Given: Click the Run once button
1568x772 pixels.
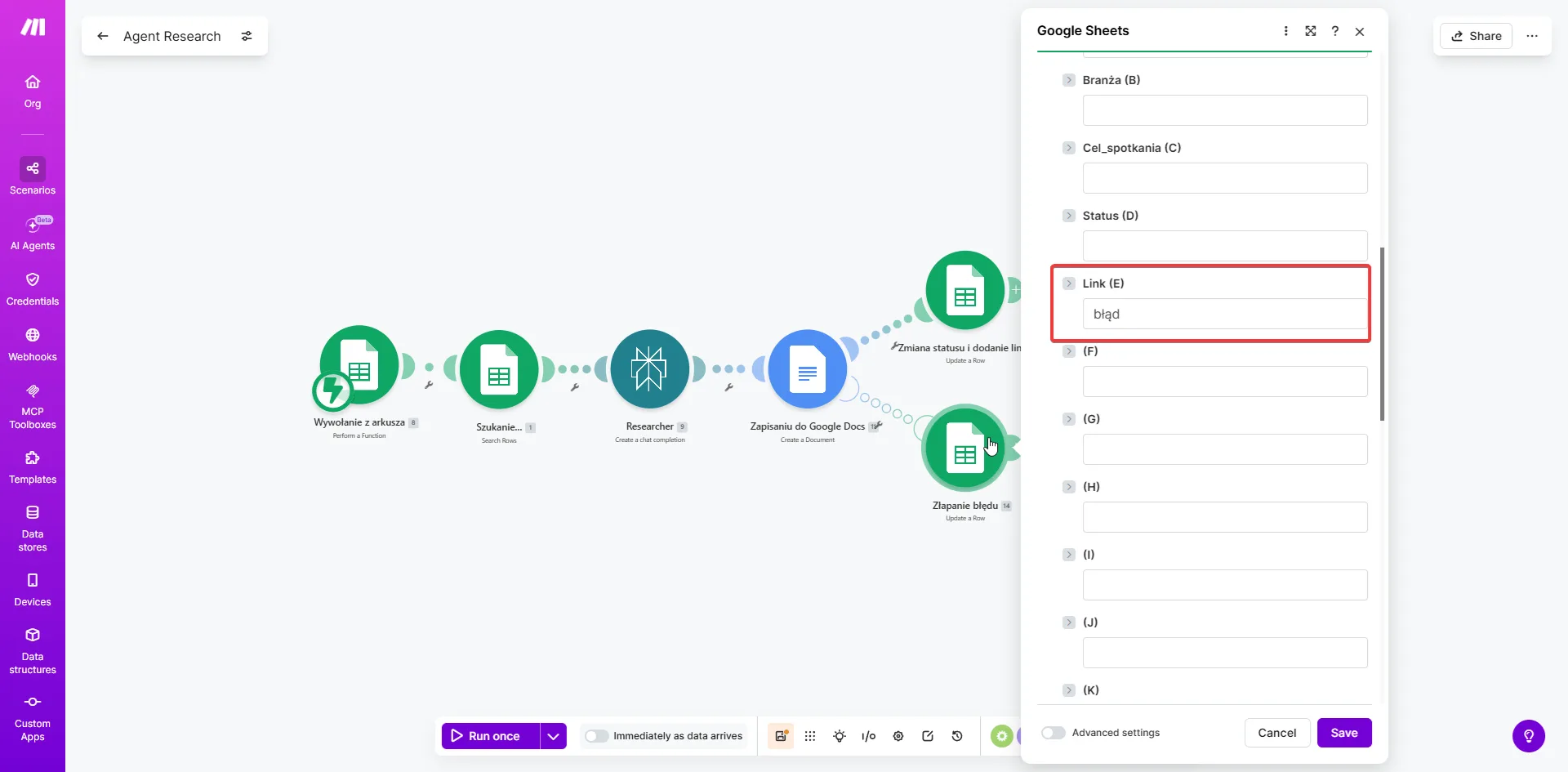Looking at the screenshot, I should 491,736.
